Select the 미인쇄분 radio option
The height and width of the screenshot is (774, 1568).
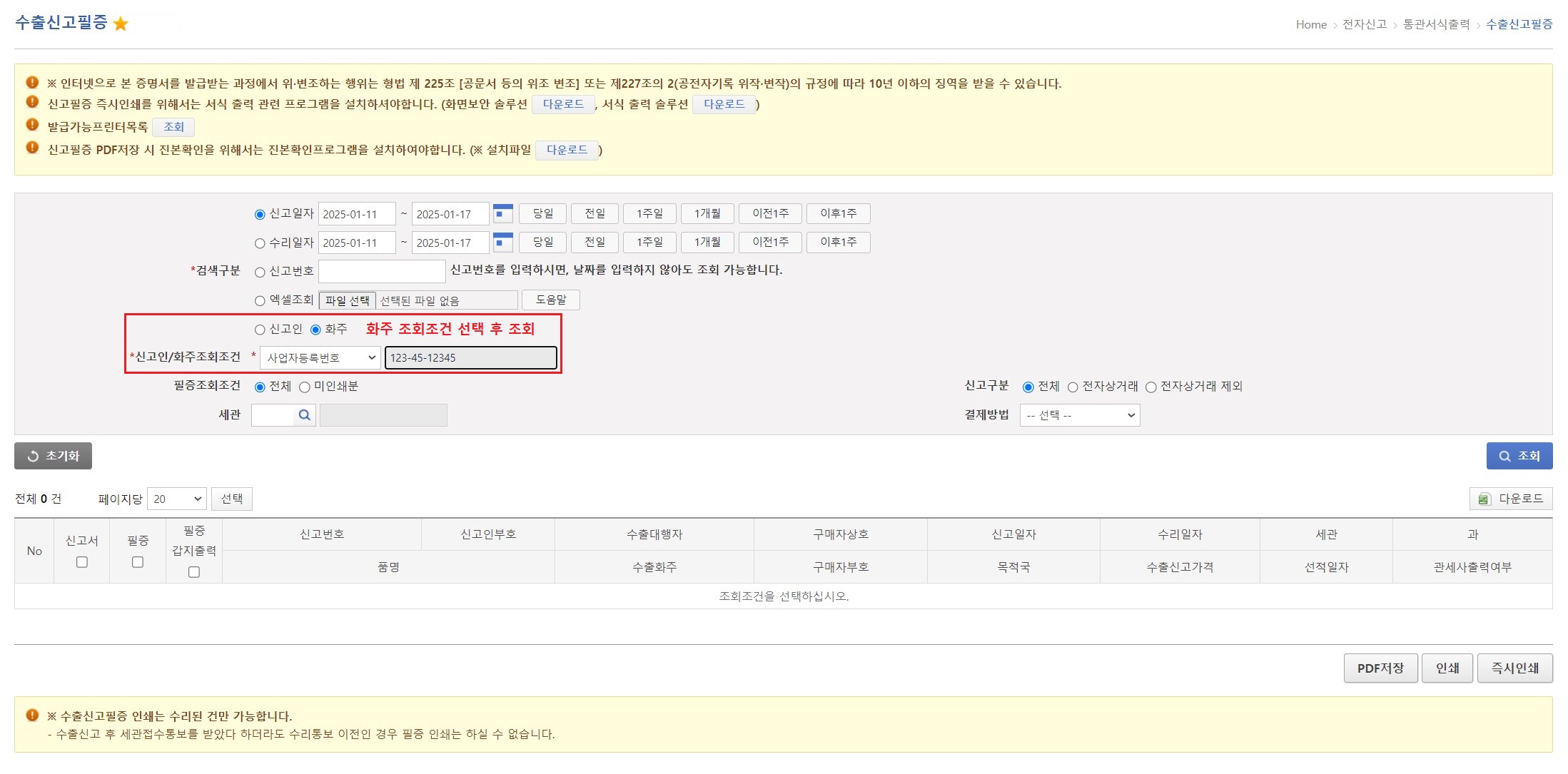coord(305,387)
